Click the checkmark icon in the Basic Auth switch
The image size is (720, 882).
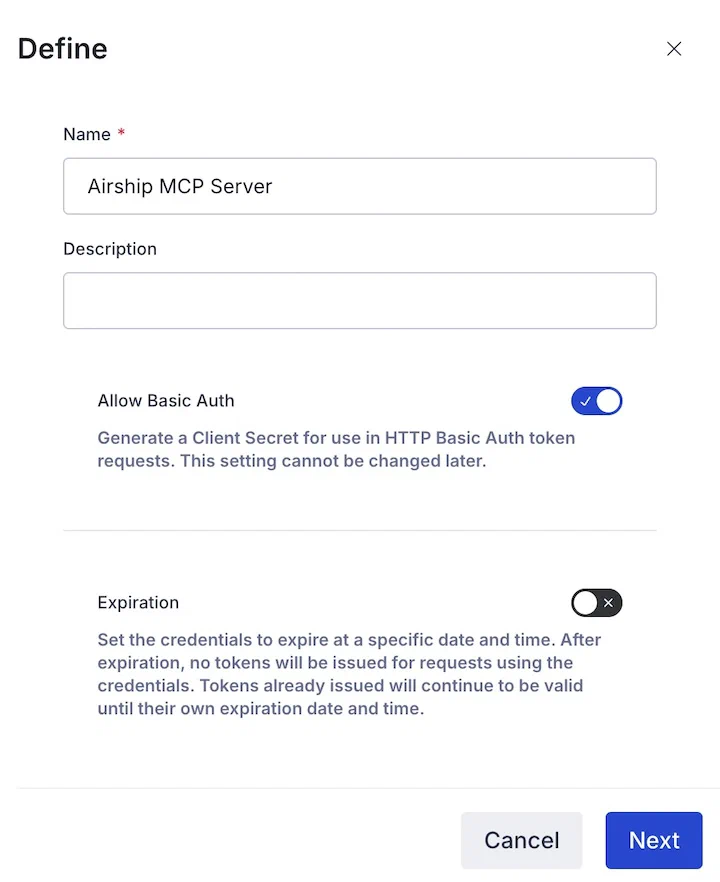586,402
